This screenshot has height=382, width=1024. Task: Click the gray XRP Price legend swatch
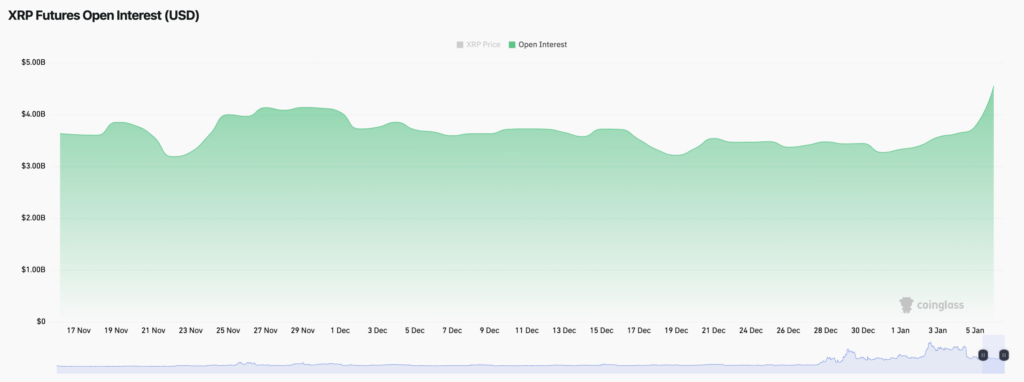[460, 44]
